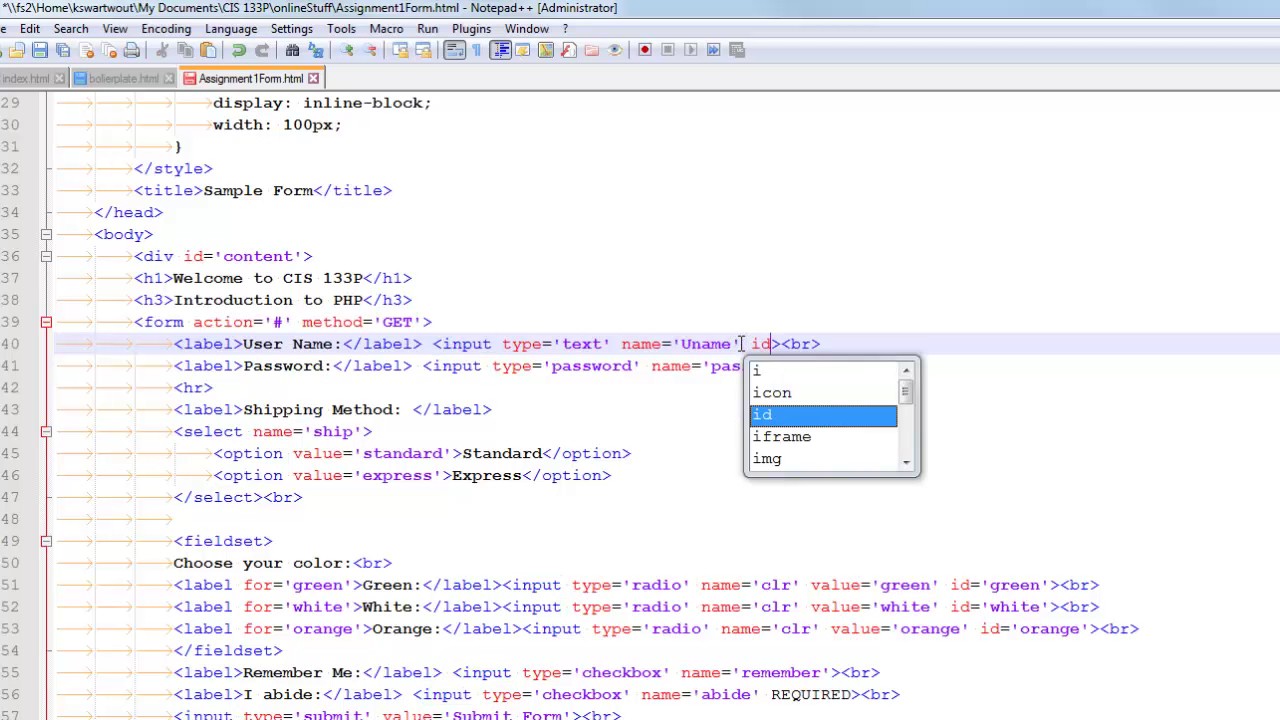The image size is (1280, 720).
Task: Toggle the Indent Guide icon
Action: 500,50
